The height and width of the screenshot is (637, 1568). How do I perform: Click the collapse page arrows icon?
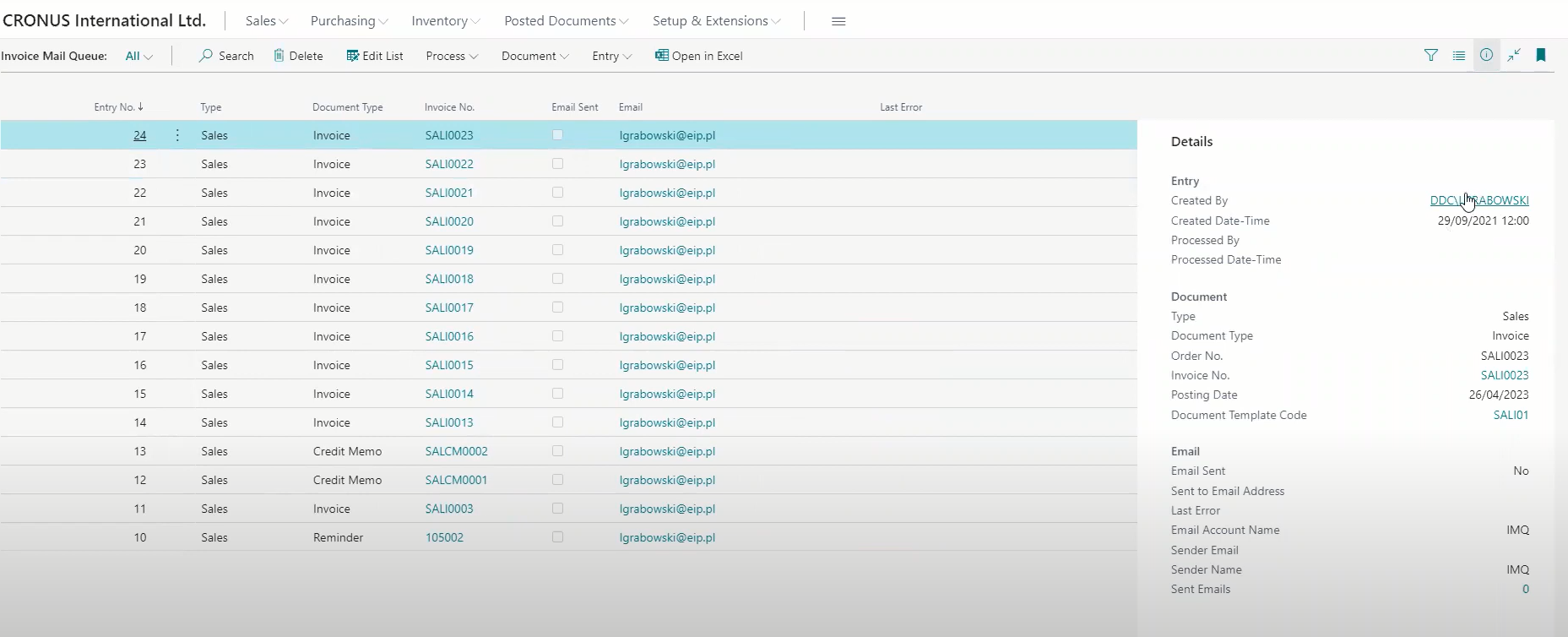(x=1514, y=56)
